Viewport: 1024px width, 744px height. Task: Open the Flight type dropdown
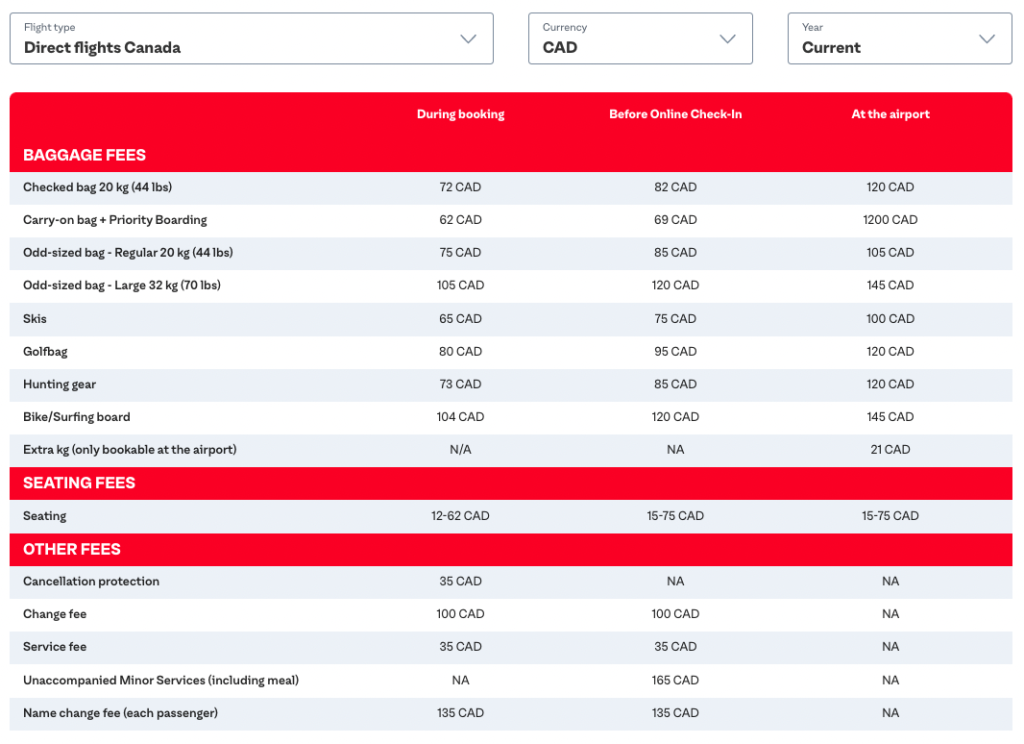250,38
